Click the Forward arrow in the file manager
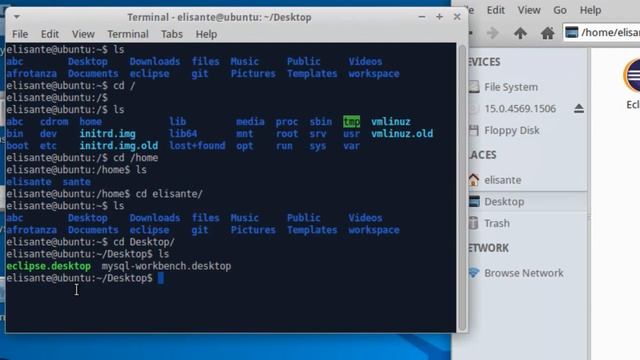Screen dimensions: 640x360 (x=493, y=33)
